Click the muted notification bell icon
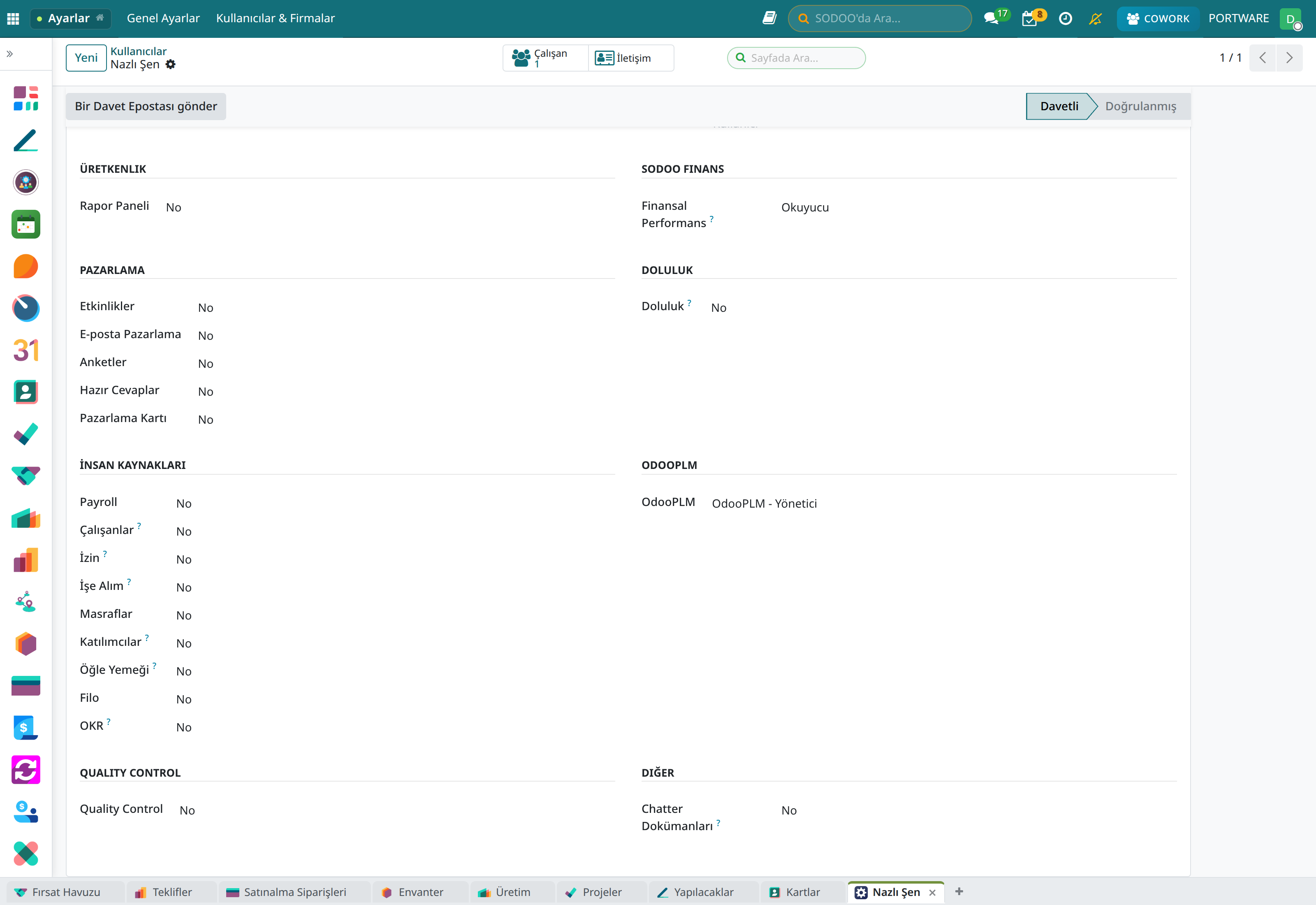 coord(1095,18)
